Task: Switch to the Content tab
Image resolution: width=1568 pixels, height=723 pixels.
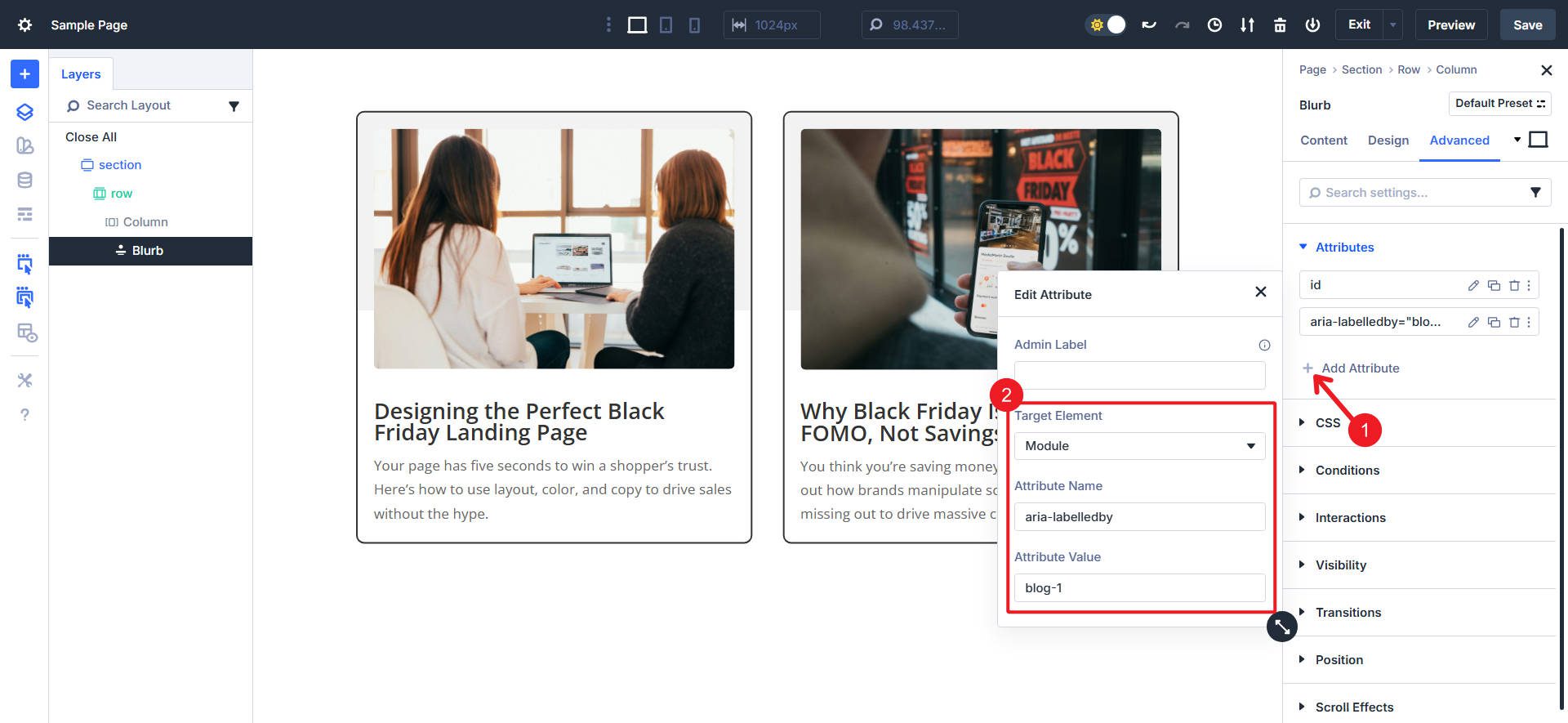Action: point(1324,141)
